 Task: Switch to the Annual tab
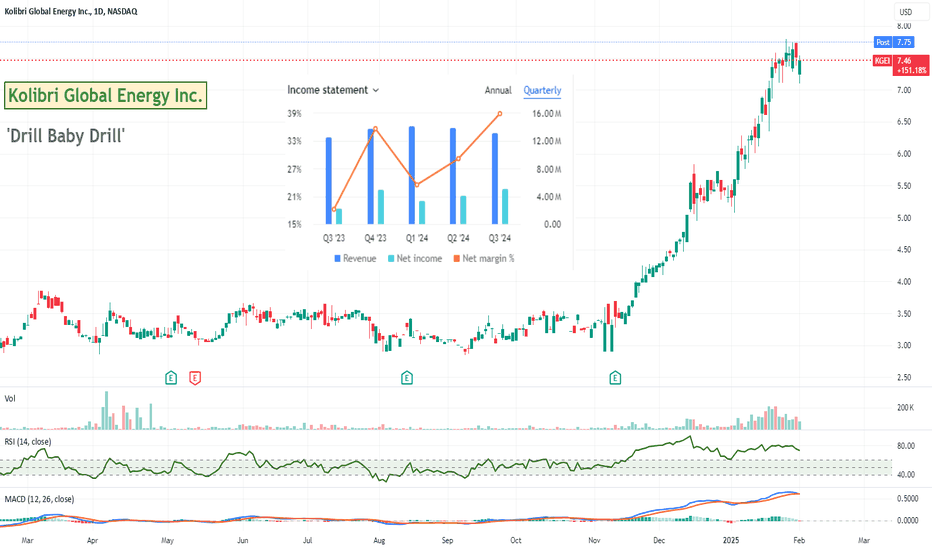click(x=498, y=90)
